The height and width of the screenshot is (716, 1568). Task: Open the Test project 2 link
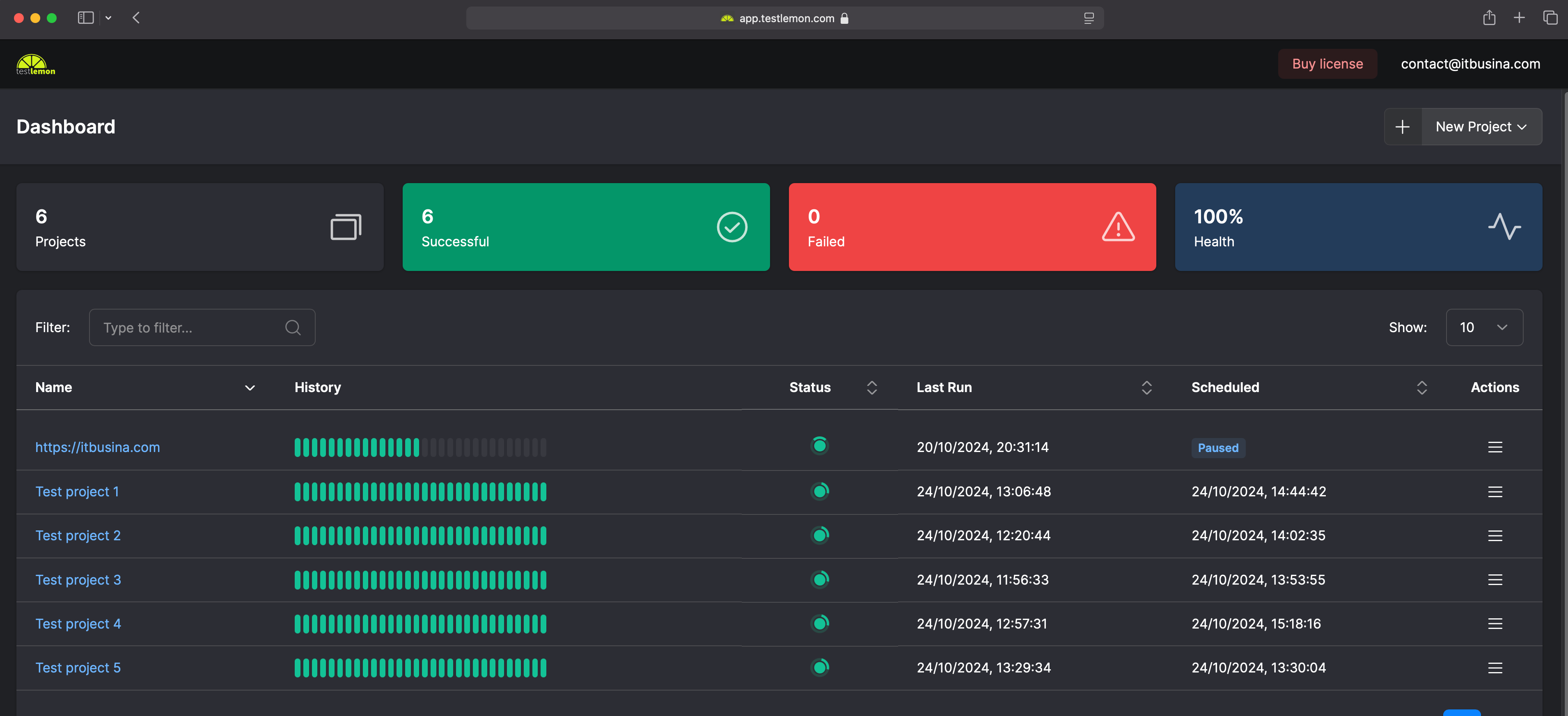tap(78, 536)
